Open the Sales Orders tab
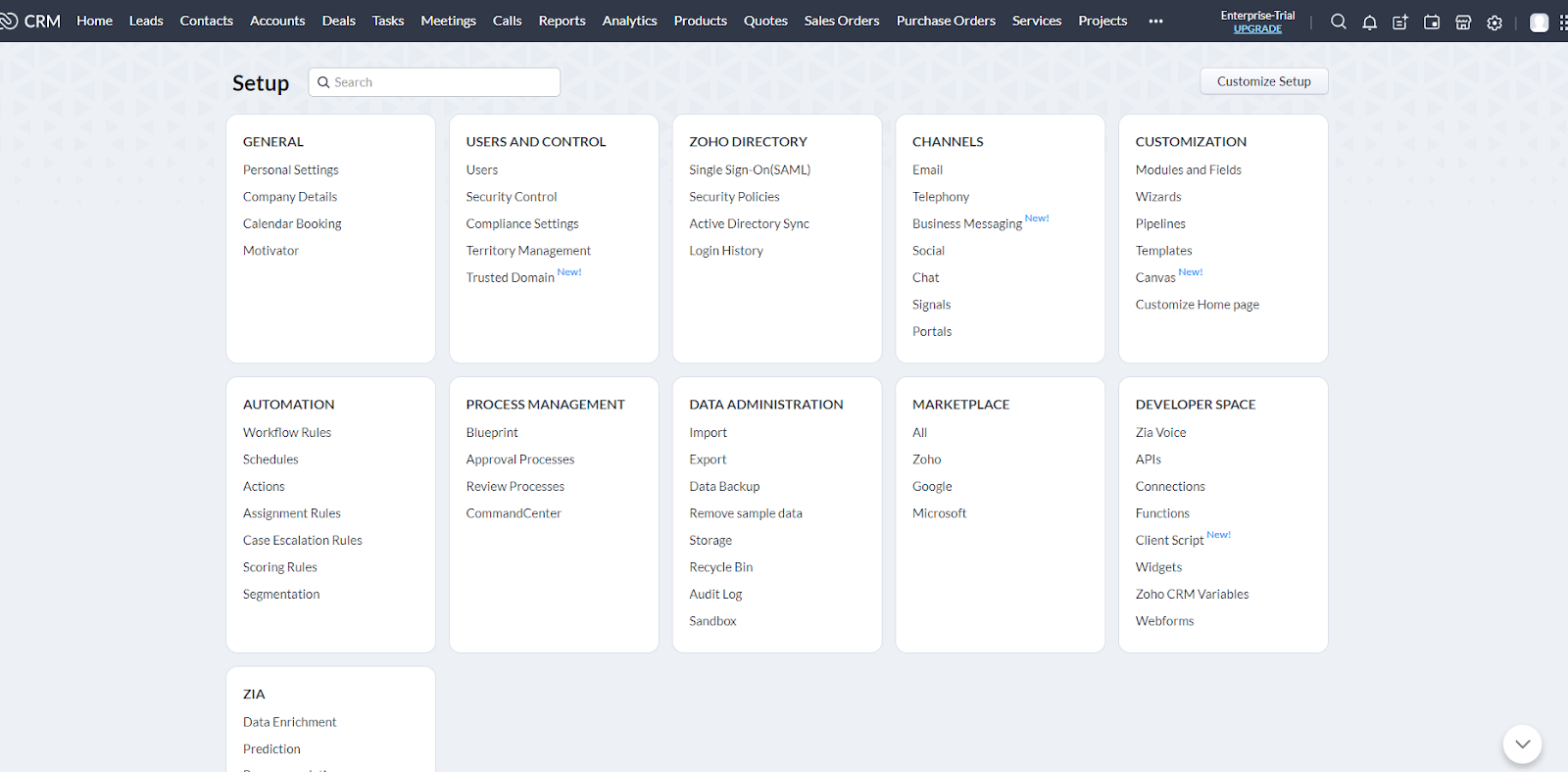 [842, 21]
